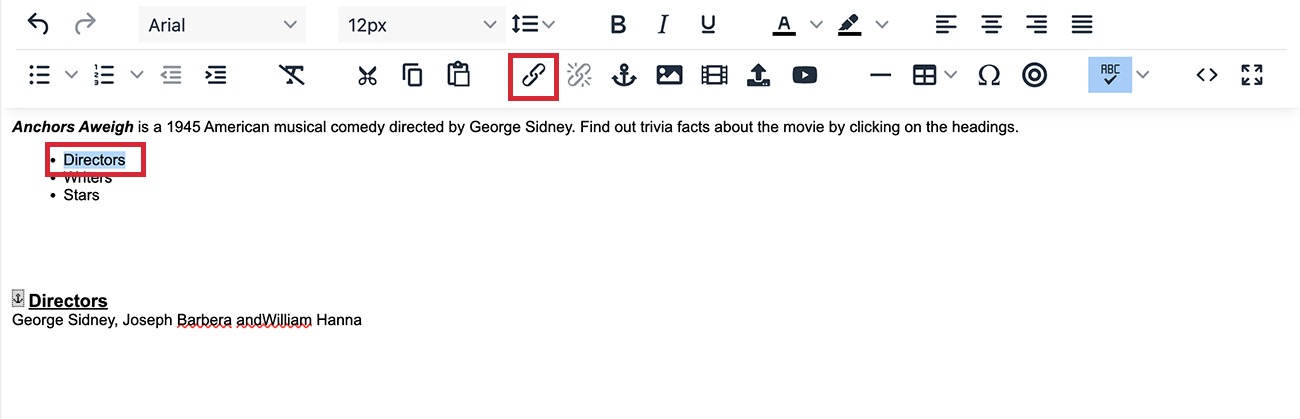The width and height of the screenshot is (1300, 419).
Task: Click the Writers list item
Action: (x=88, y=178)
